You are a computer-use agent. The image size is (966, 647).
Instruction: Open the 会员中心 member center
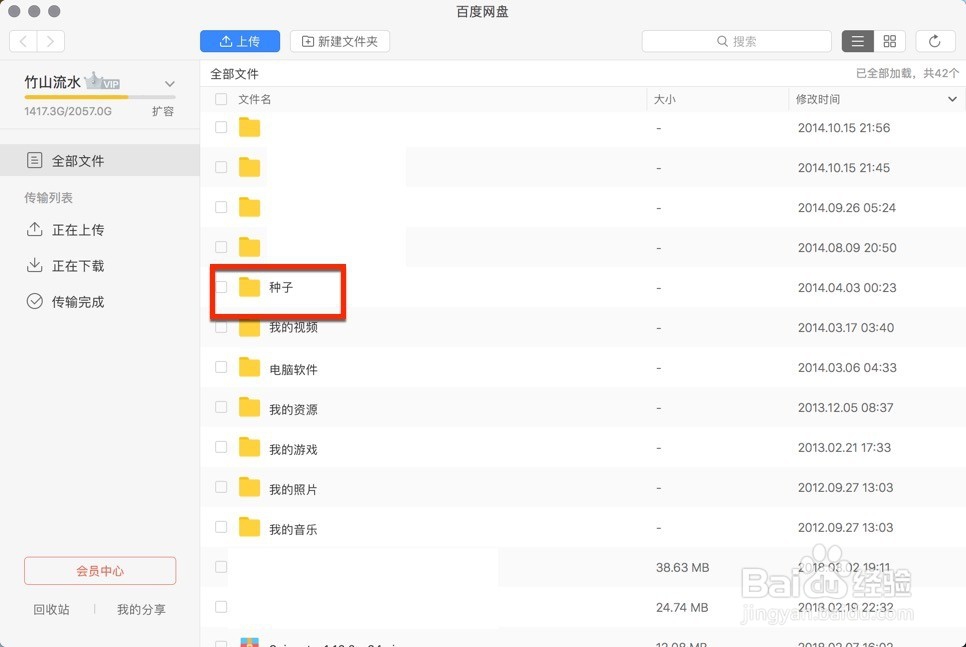point(99,570)
